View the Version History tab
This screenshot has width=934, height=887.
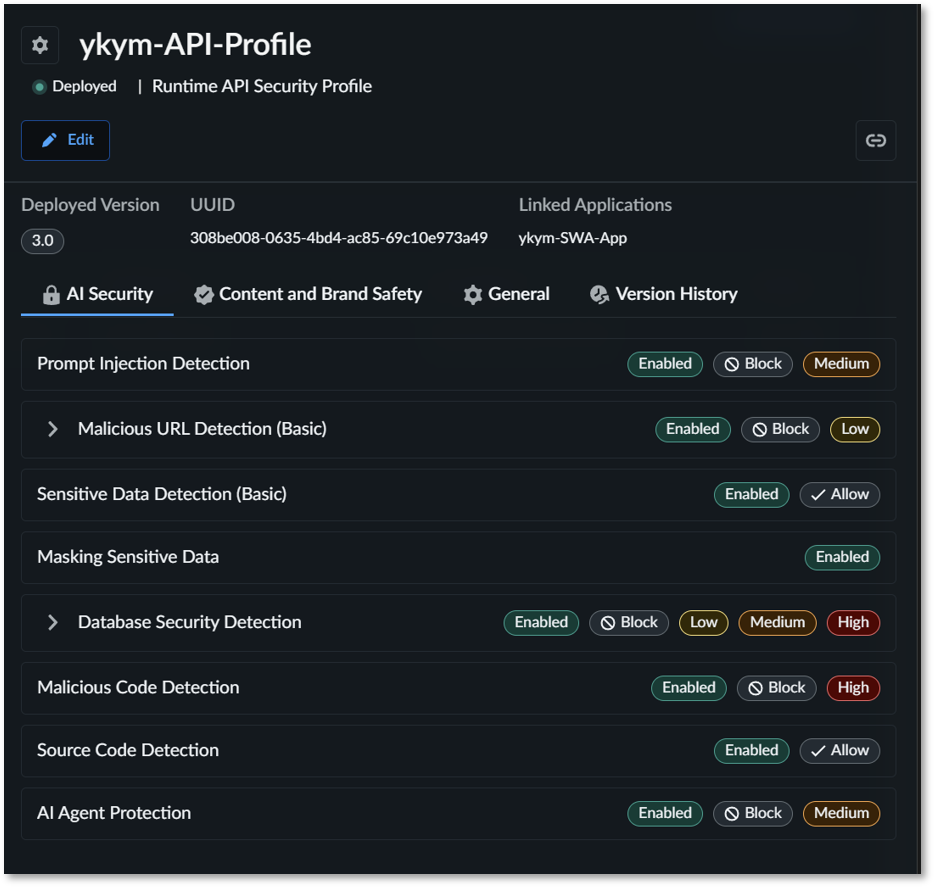(664, 294)
